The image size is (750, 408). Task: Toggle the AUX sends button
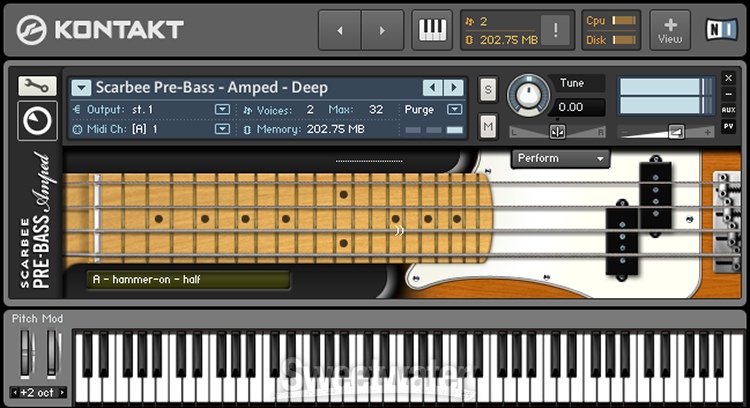(728, 110)
